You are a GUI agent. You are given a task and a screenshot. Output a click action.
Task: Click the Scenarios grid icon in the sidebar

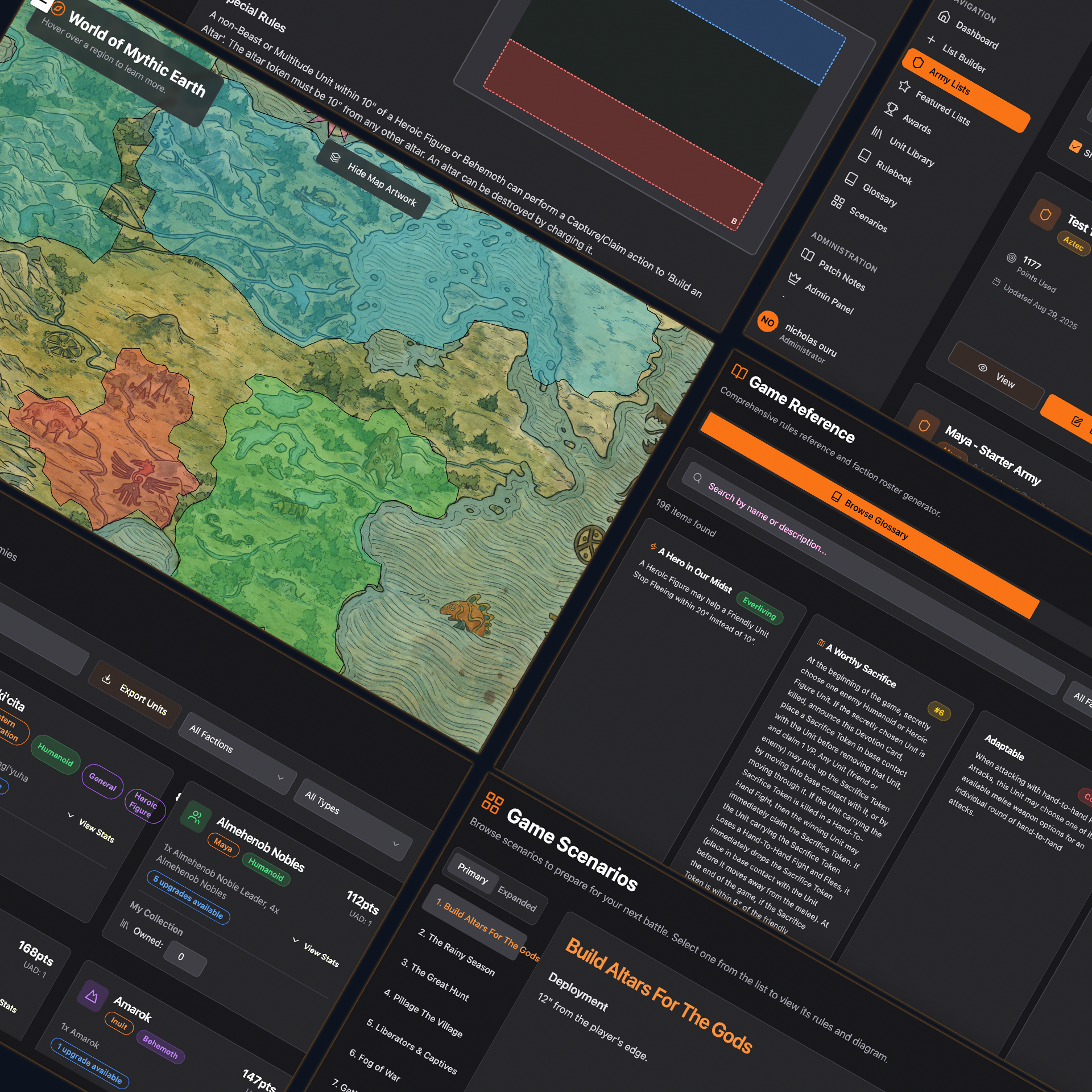point(838,201)
